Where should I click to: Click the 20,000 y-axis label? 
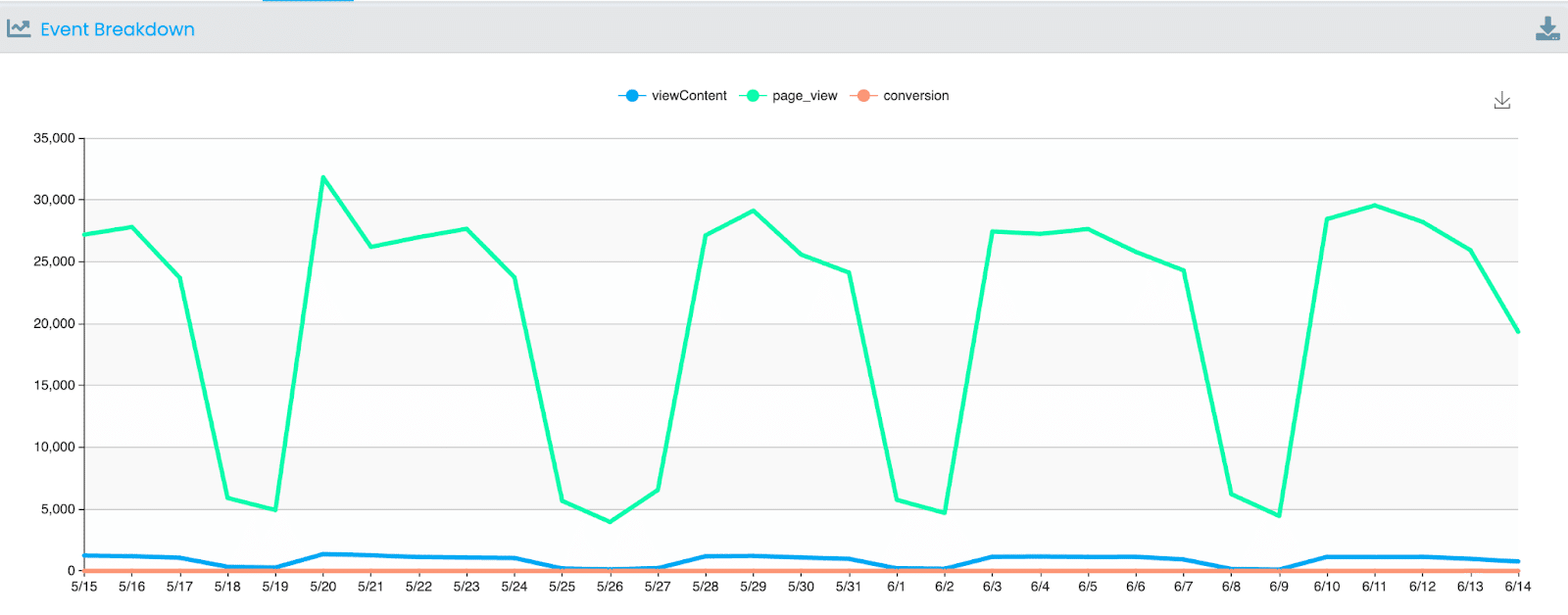54,323
